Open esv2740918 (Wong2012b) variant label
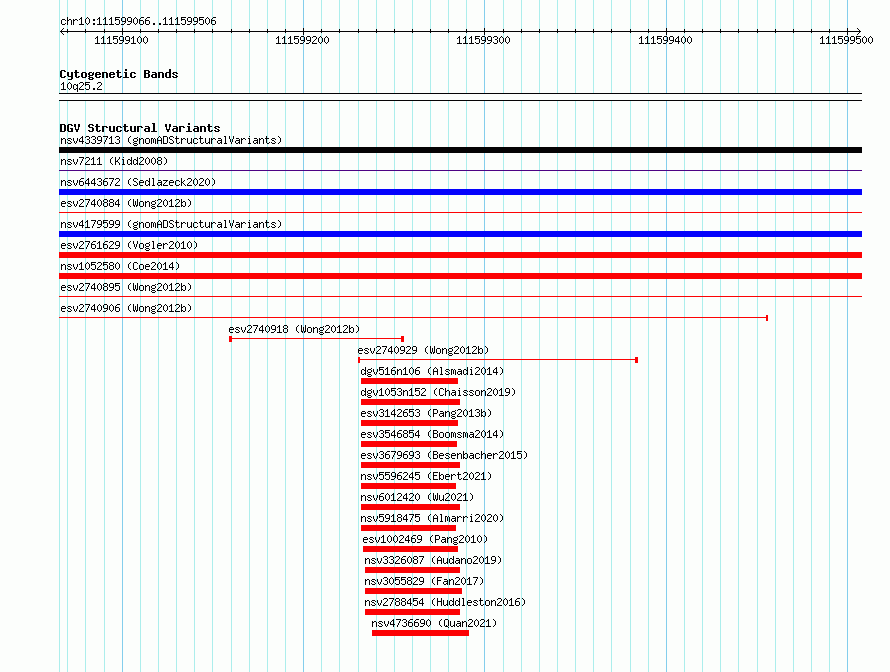The width and height of the screenshot is (890, 672). point(294,329)
